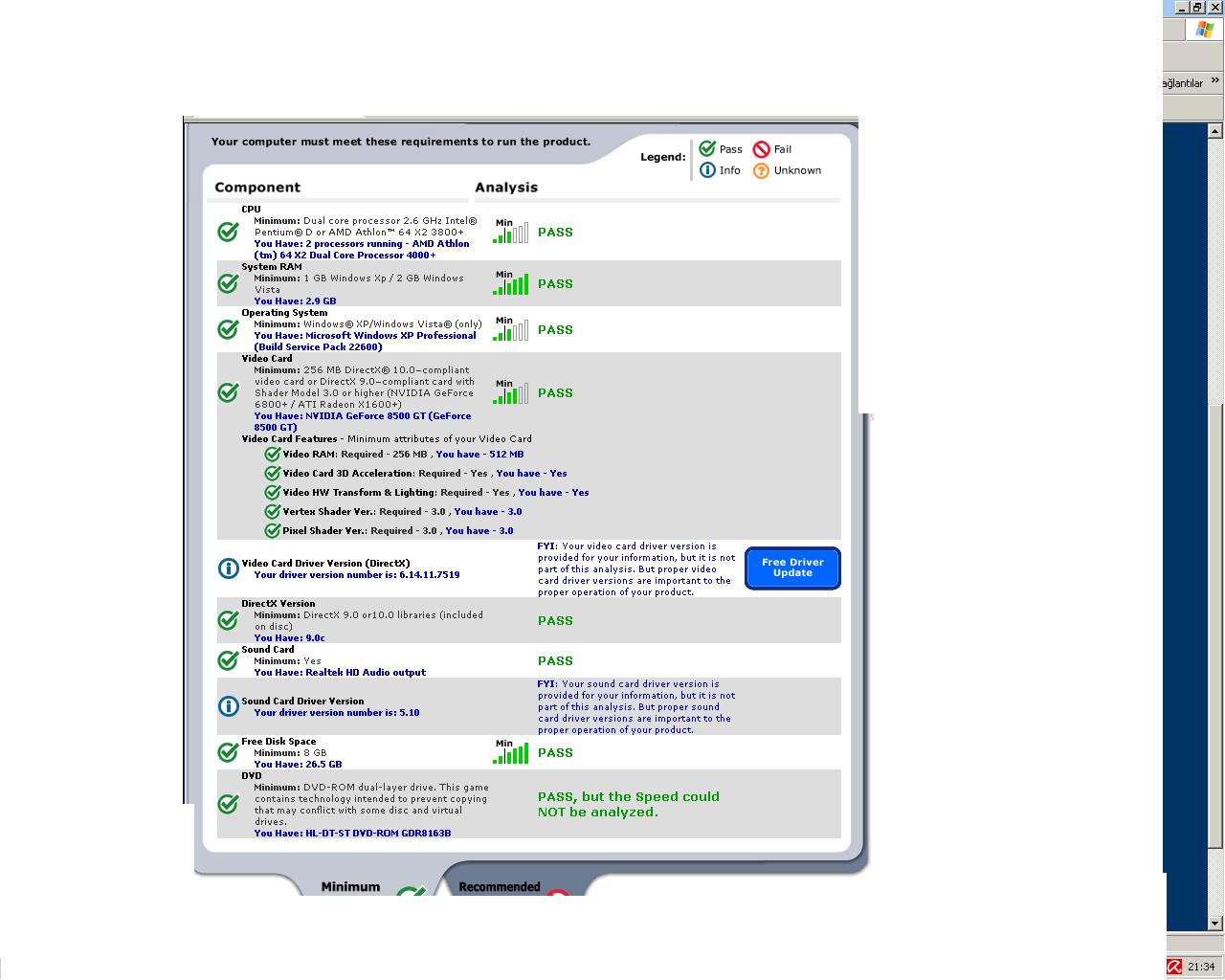Switch to the Recommended requirements tab
The width and height of the screenshot is (1225, 980).
point(500,887)
